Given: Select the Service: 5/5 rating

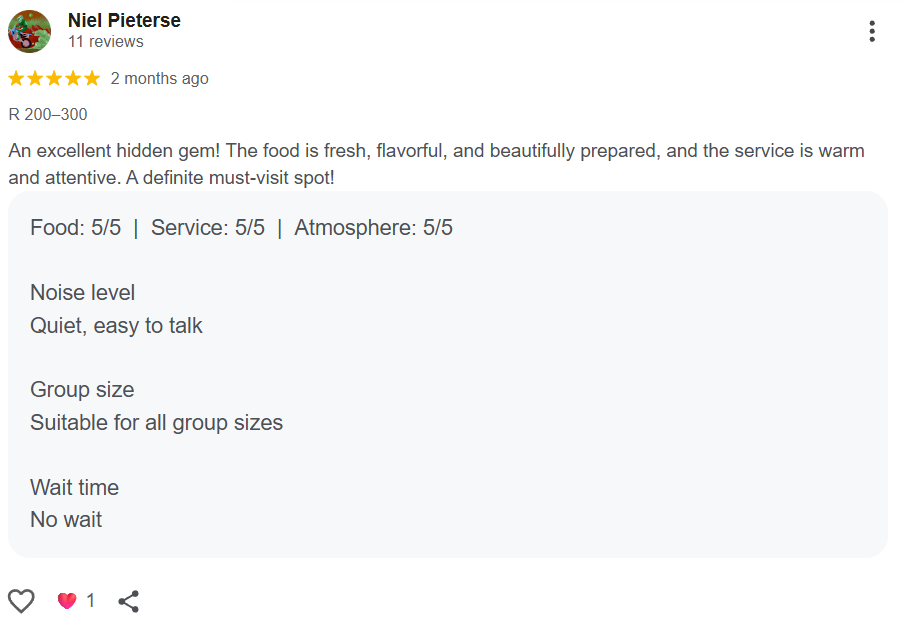Looking at the screenshot, I should tap(208, 227).
